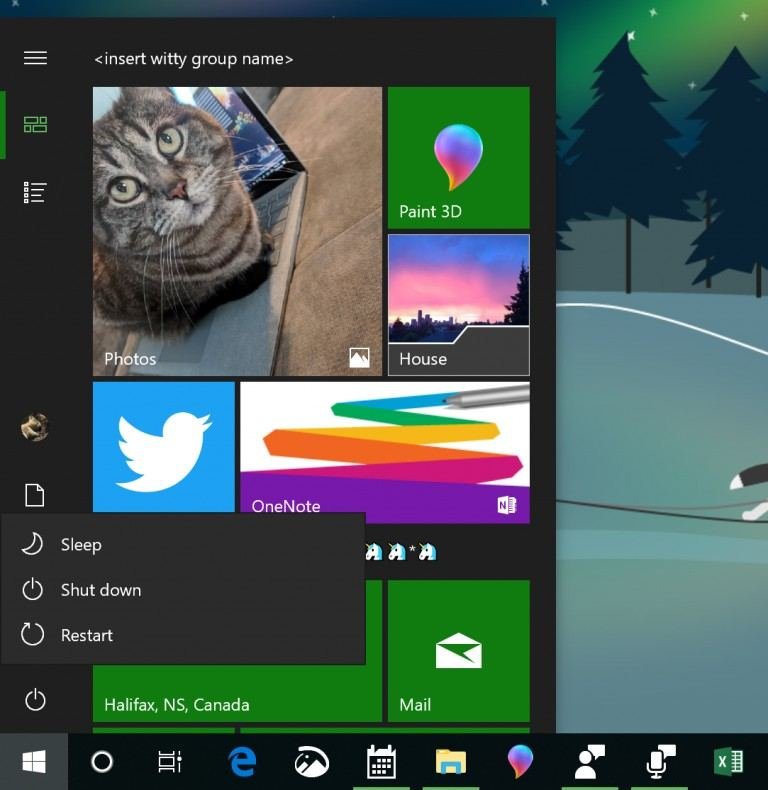Click the Power button icon
The image size is (768, 790).
pyautogui.click(x=35, y=700)
